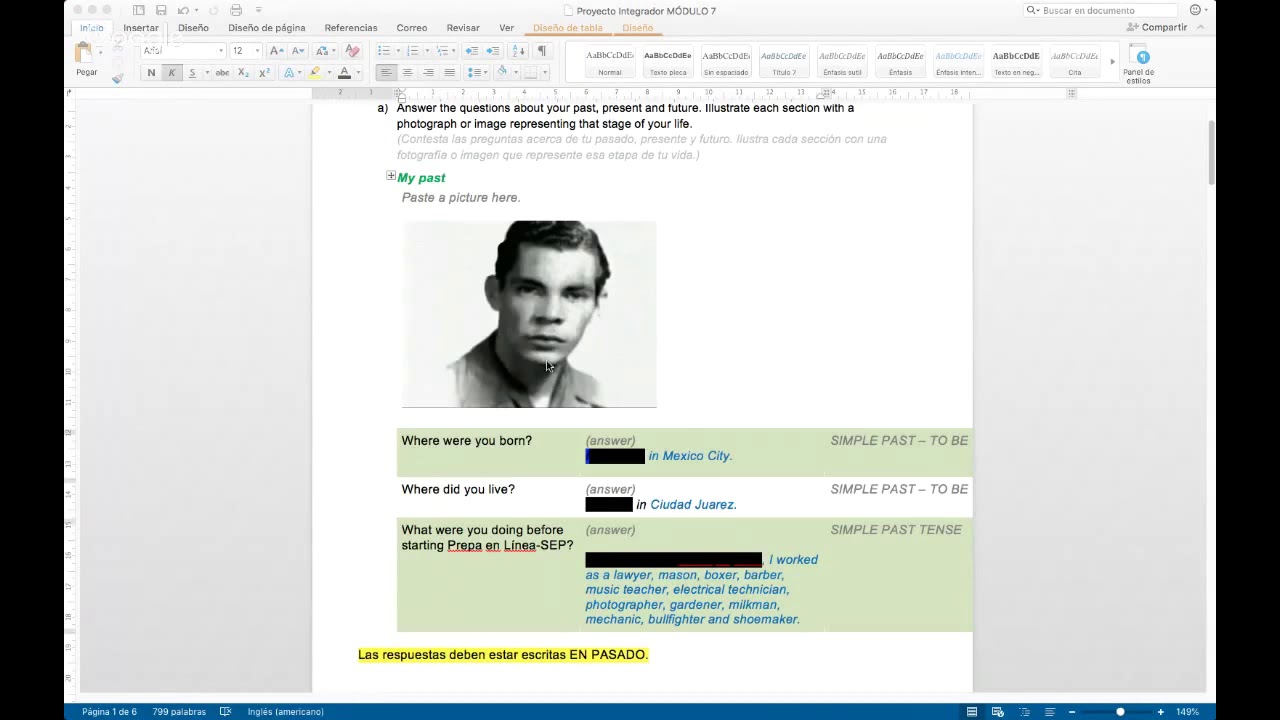Click the multilevel list icon

(441, 50)
